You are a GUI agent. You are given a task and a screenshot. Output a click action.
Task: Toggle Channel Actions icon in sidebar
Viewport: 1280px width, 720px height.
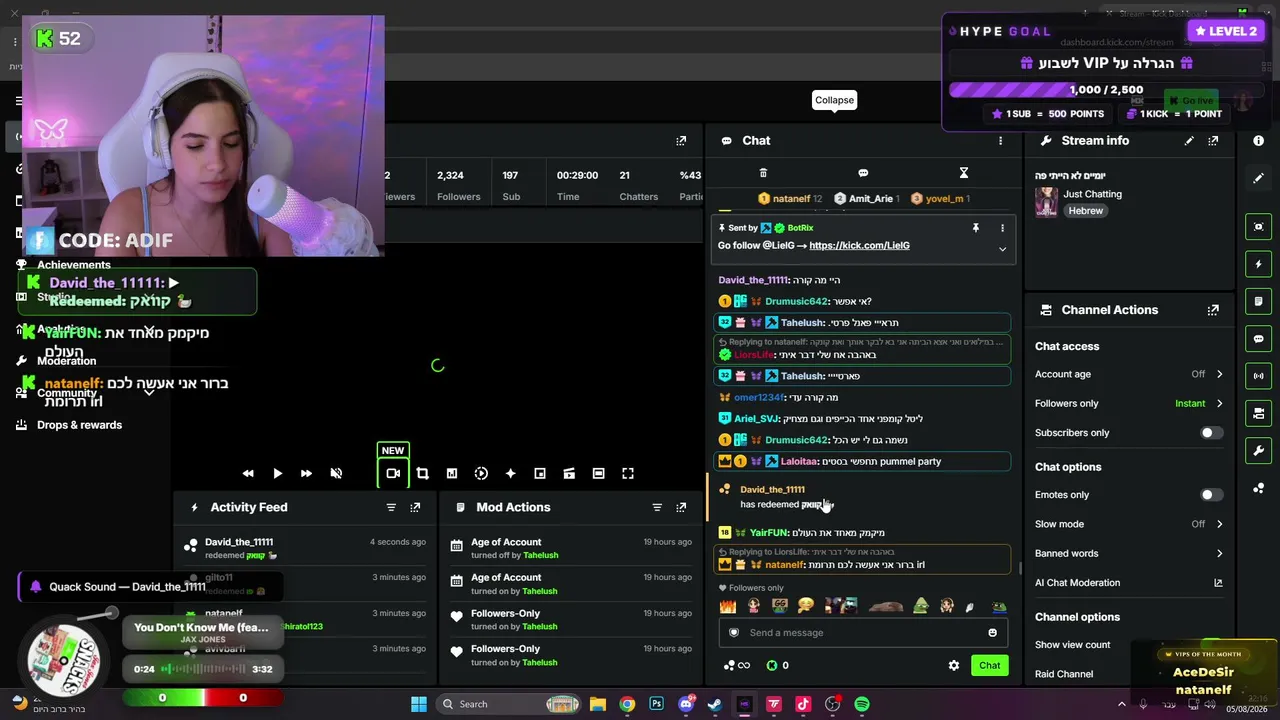pyautogui.click(x=1258, y=413)
